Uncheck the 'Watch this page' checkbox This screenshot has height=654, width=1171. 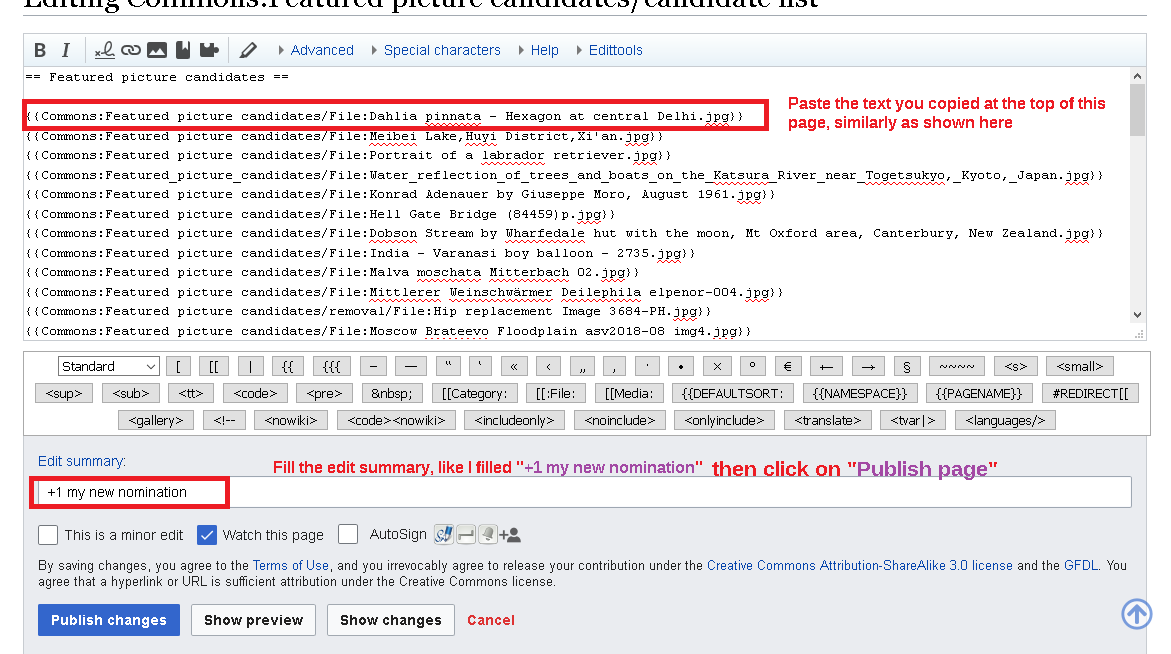207,535
